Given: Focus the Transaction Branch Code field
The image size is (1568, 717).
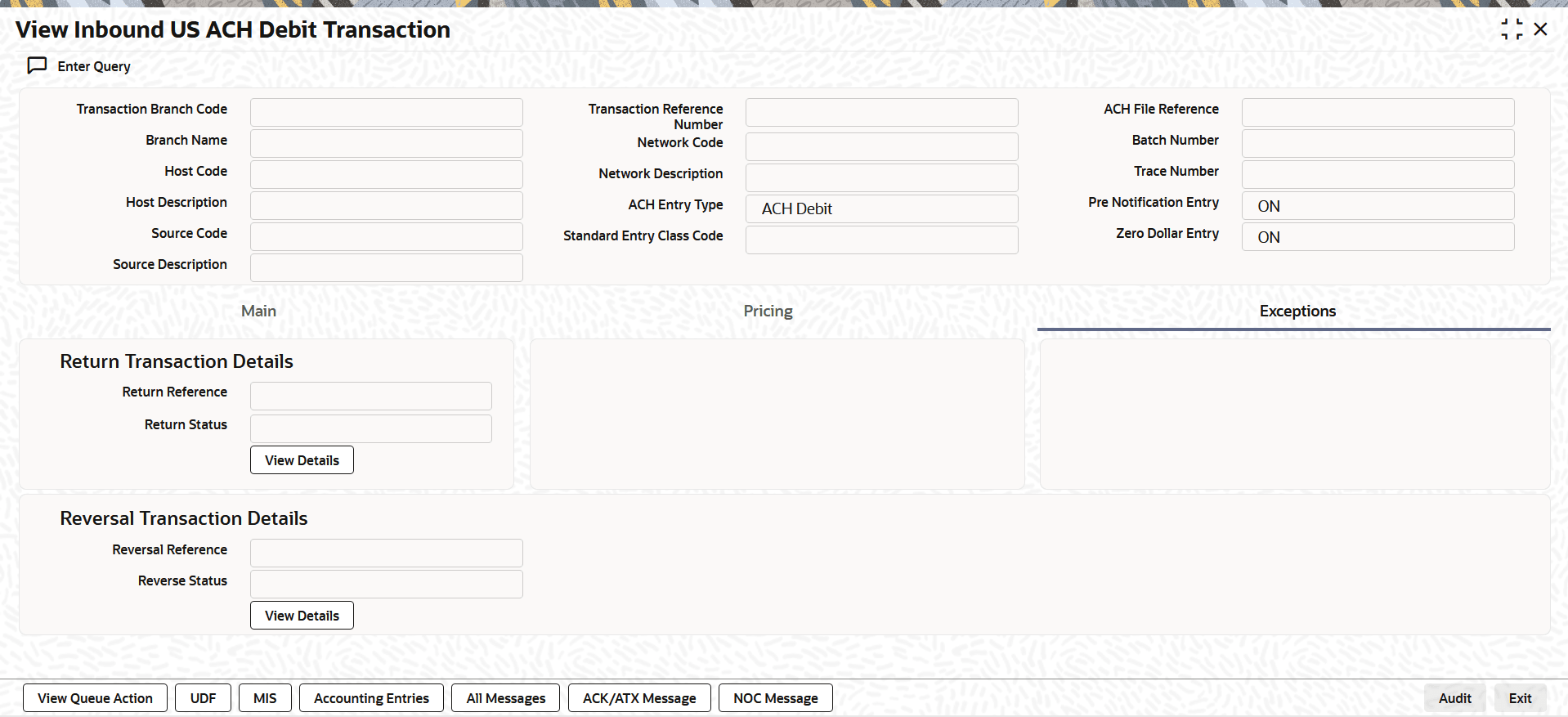Looking at the screenshot, I should click(x=387, y=112).
